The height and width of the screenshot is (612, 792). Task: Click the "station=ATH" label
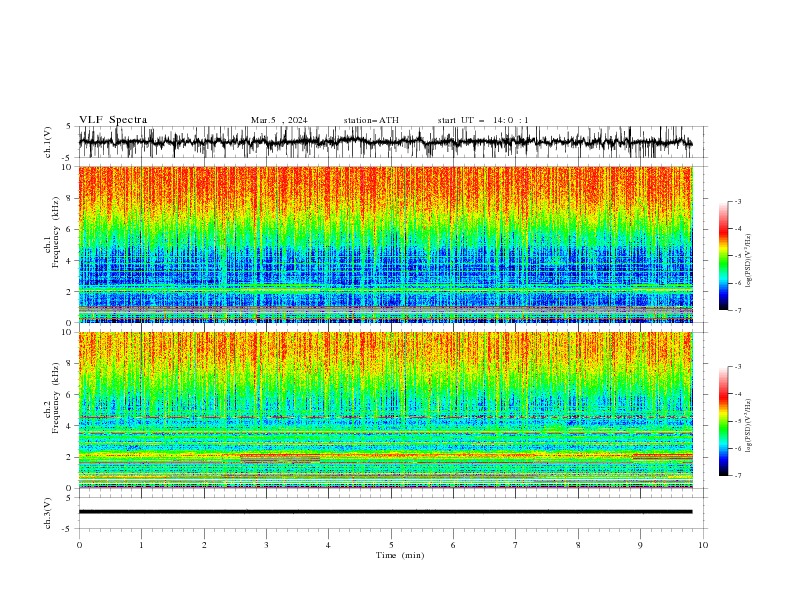click(x=371, y=120)
